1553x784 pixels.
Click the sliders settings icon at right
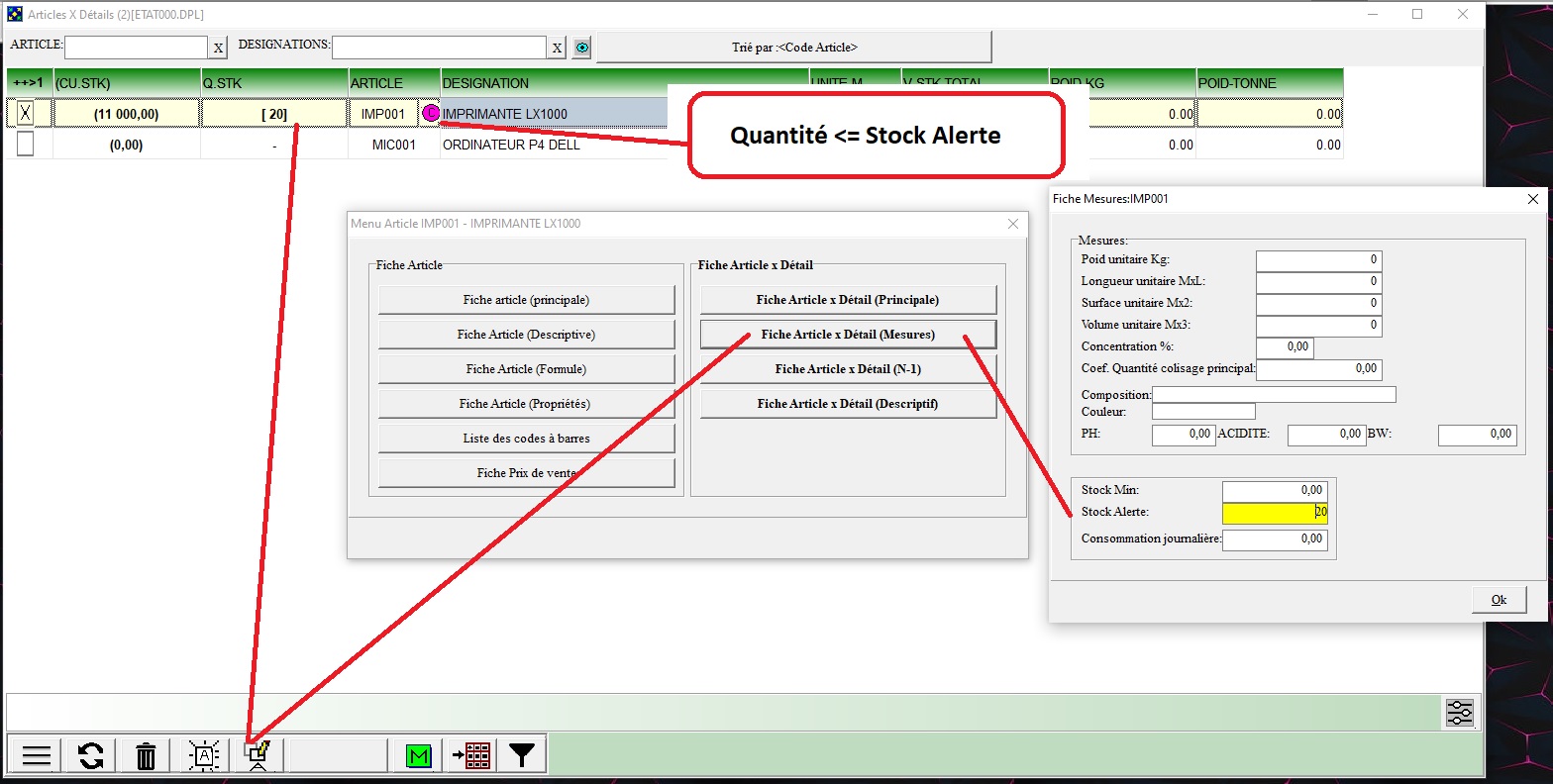point(1460,713)
